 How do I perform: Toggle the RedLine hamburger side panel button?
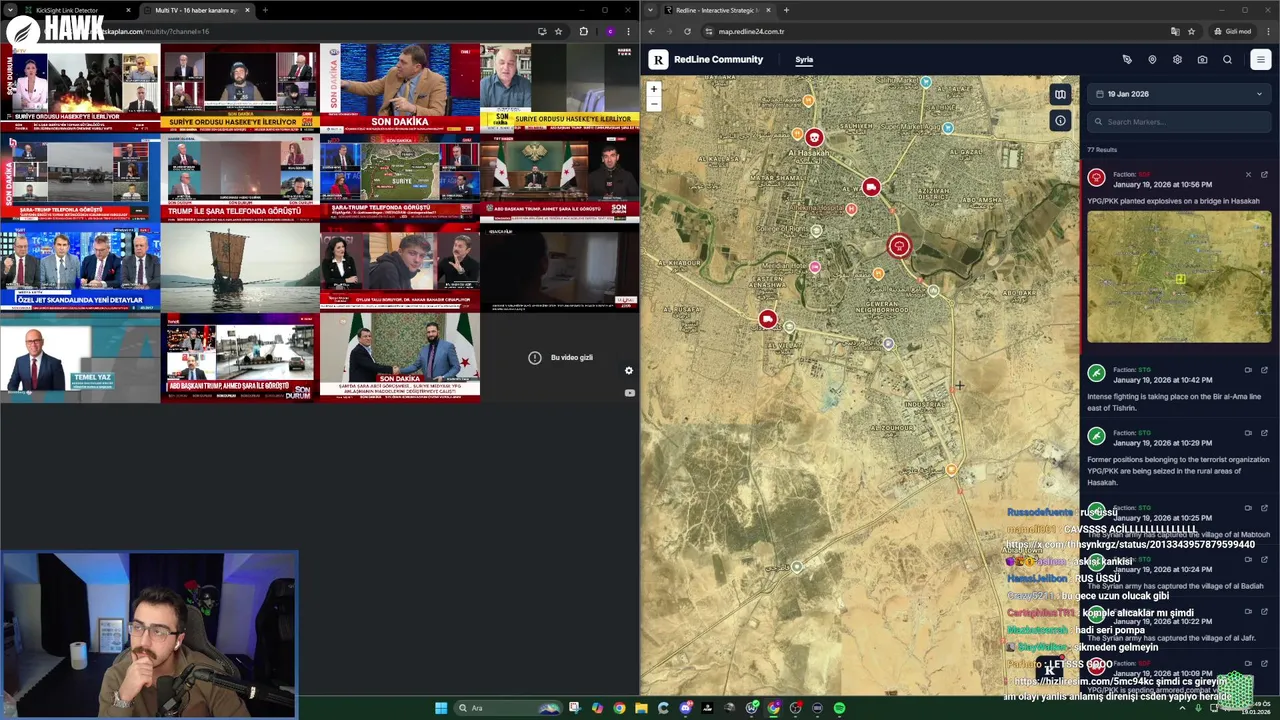click(1260, 60)
